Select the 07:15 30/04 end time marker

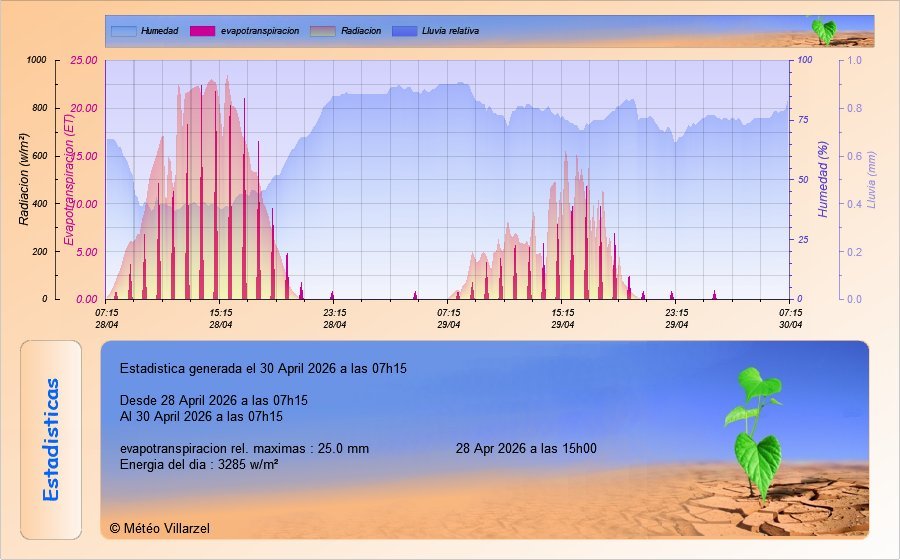790,318
